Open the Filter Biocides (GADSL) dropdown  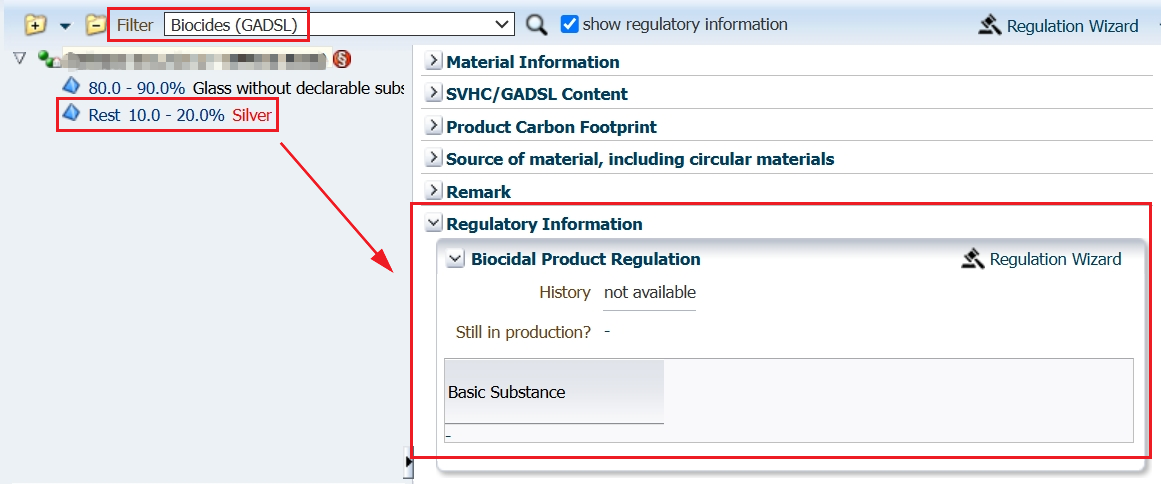(503, 24)
